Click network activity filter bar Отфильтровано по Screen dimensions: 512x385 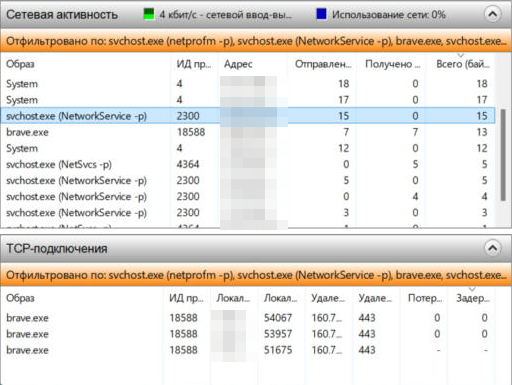[256, 41]
